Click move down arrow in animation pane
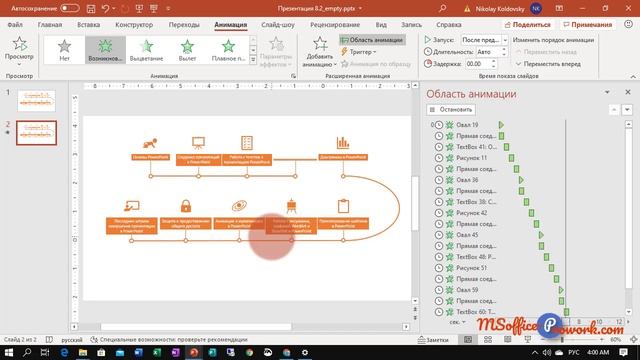Screen dimensions: 640x360 tap(627, 109)
